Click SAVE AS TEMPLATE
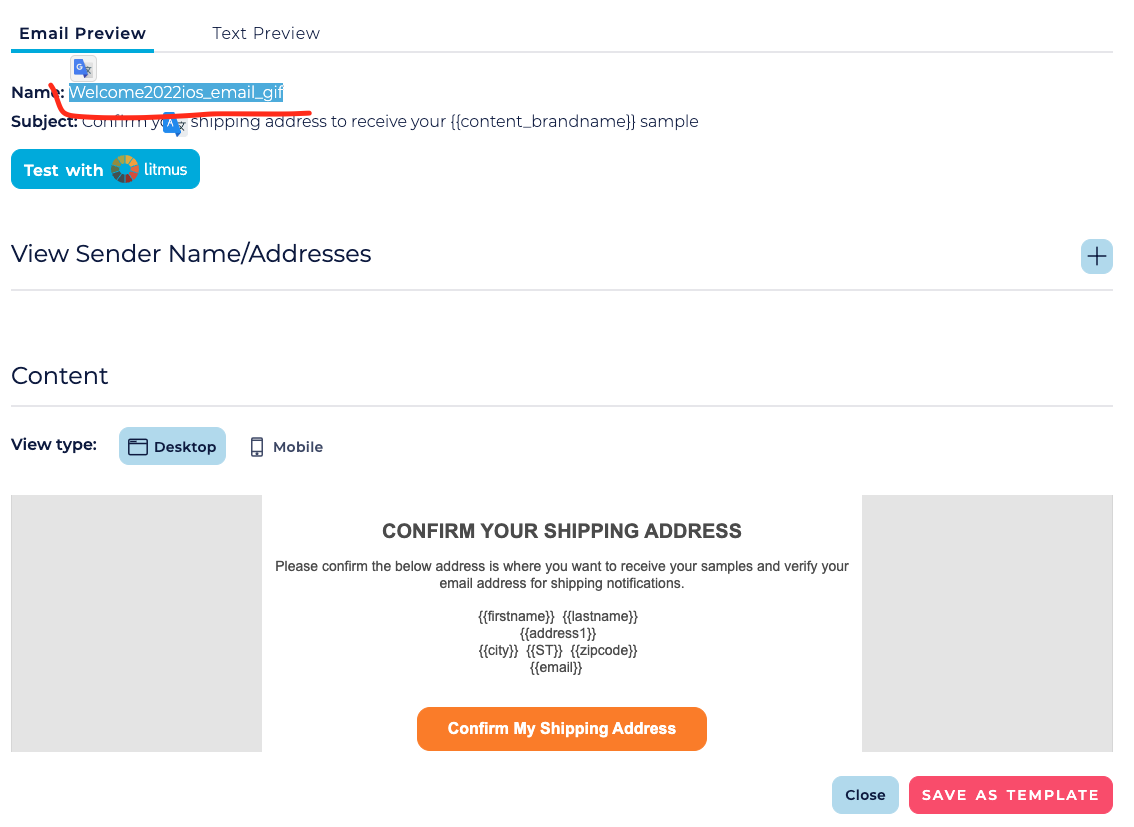This screenshot has height=827, width=1134. click(1010, 794)
